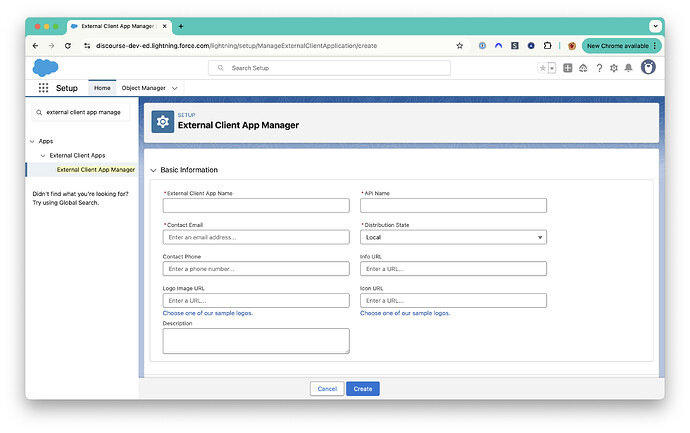Click the red browser profile icon
The height and width of the screenshot is (433, 690).
572,46
